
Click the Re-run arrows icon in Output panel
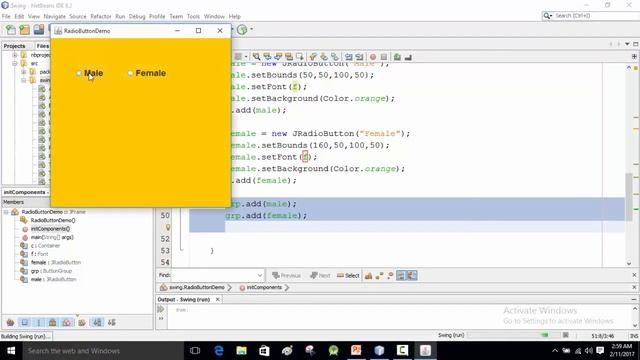pyautogui.click(x=161, y=309)
